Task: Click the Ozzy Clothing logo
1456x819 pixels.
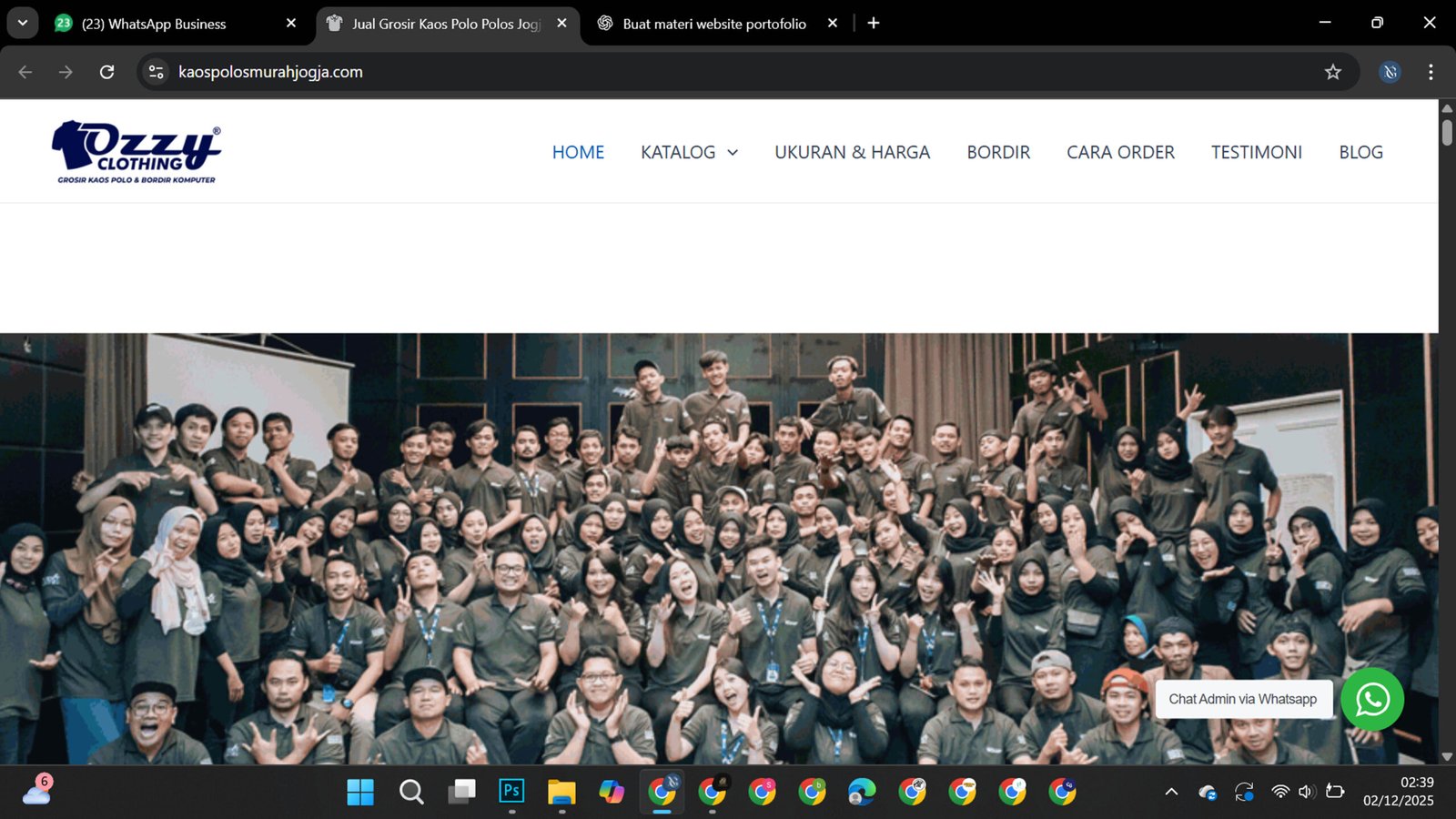Action: click(x=136, y=152)
